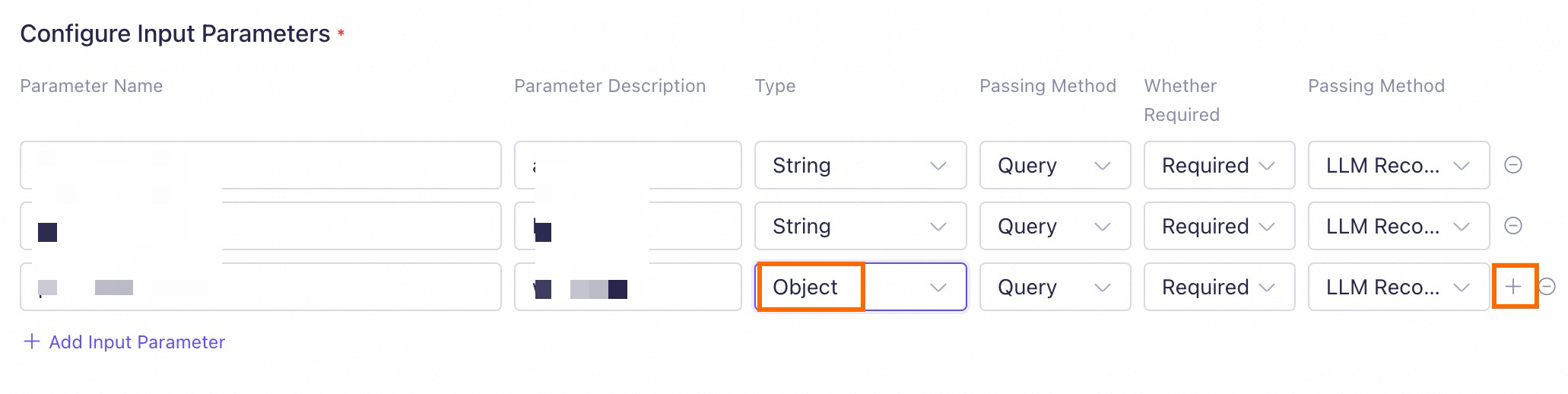Remove the second input parameter row

pyautogui.click(x=1513, y=226)
